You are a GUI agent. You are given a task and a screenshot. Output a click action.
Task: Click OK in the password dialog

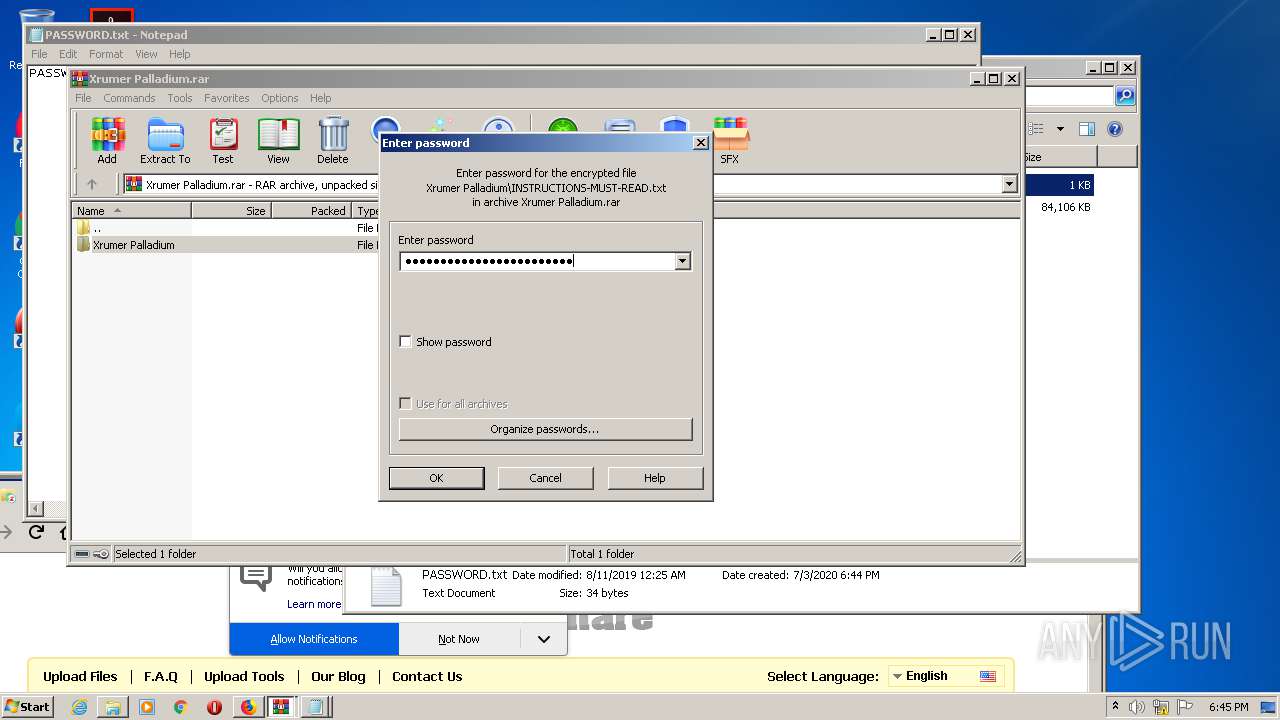point(436,478)
